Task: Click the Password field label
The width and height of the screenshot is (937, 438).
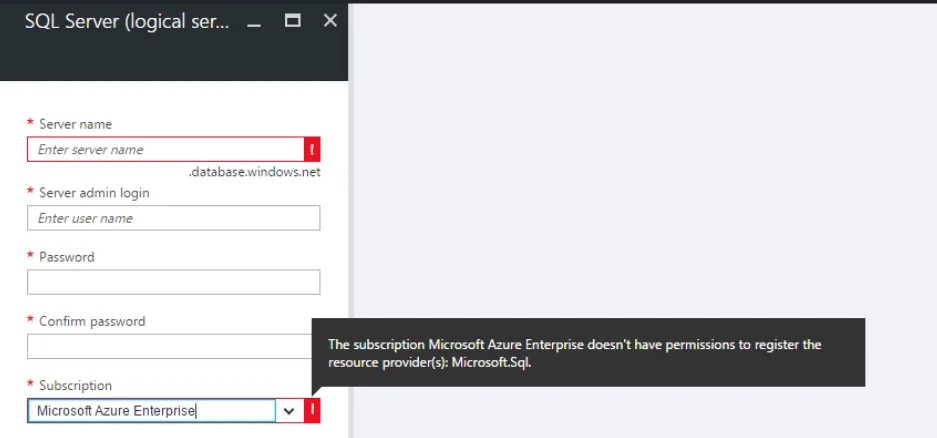Action: pos(67,257)
